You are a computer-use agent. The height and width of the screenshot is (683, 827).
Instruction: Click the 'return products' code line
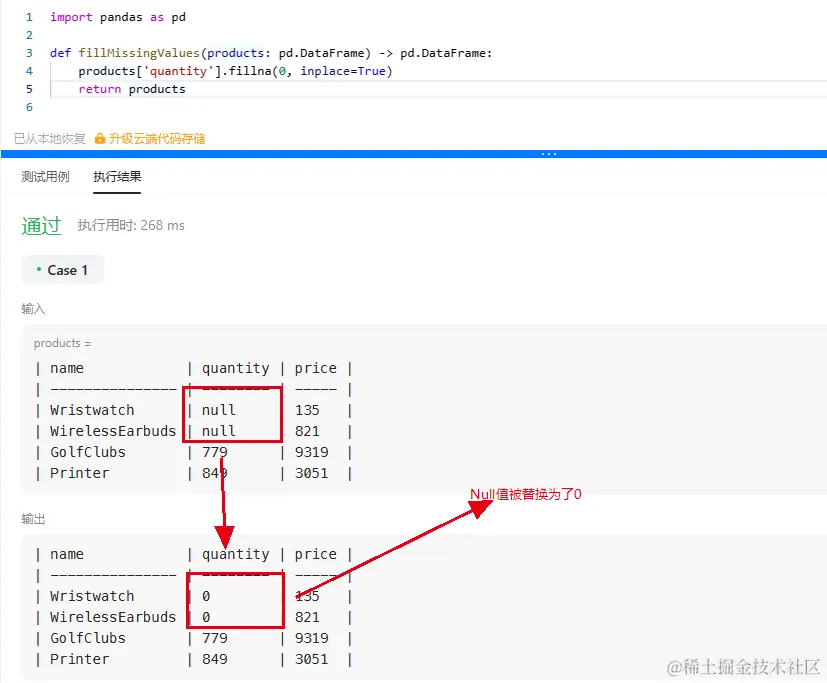point(132,89)
